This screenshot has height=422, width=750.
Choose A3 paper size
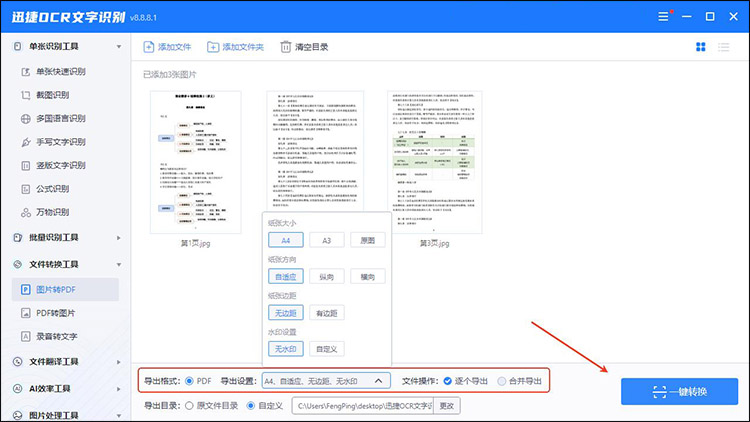click(x=327, y=240)
